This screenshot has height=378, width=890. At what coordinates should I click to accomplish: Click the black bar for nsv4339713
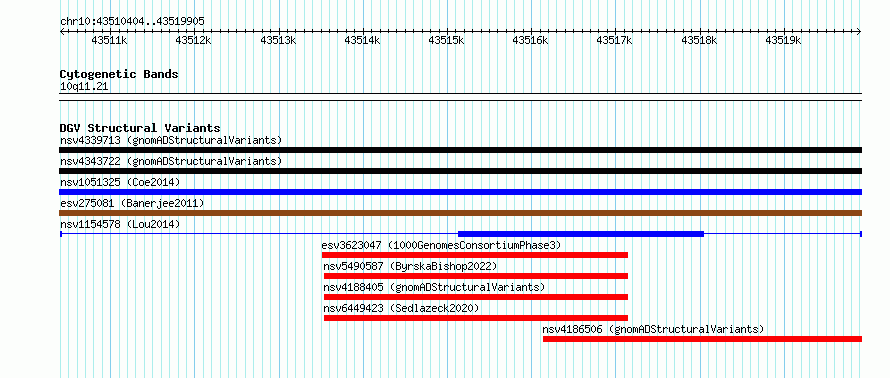(460, 150)
